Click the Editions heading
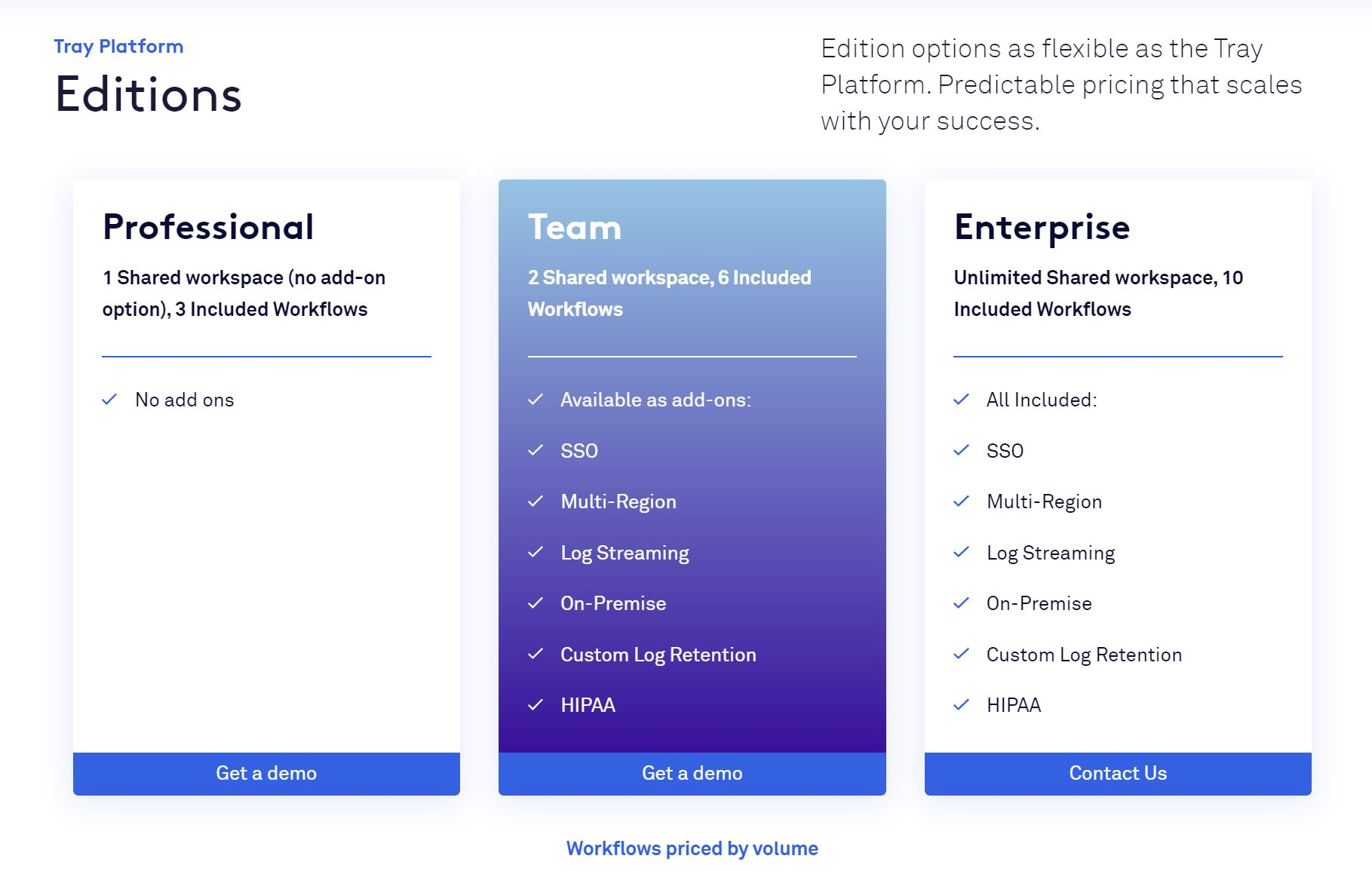Screen dimensions: 1372x871 (148, 95)
